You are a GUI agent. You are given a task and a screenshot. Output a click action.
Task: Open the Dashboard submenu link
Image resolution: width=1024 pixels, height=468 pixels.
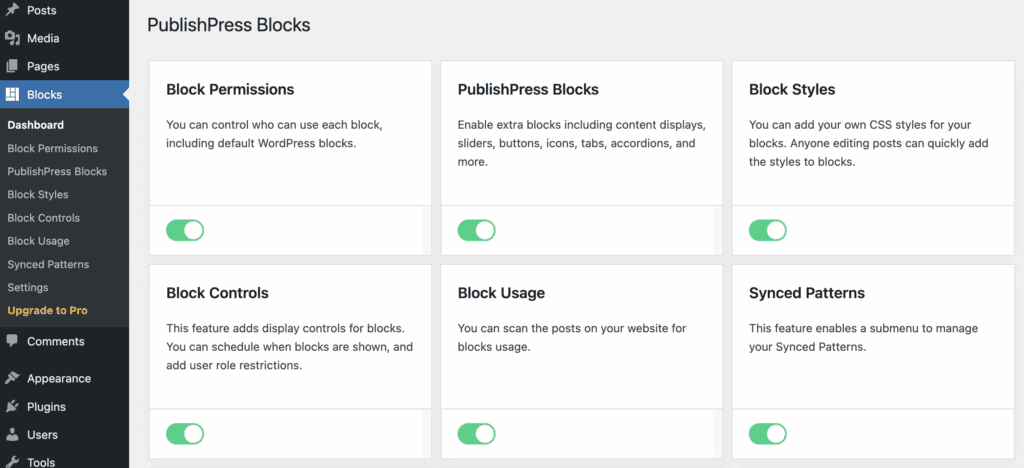pos(35,125)
